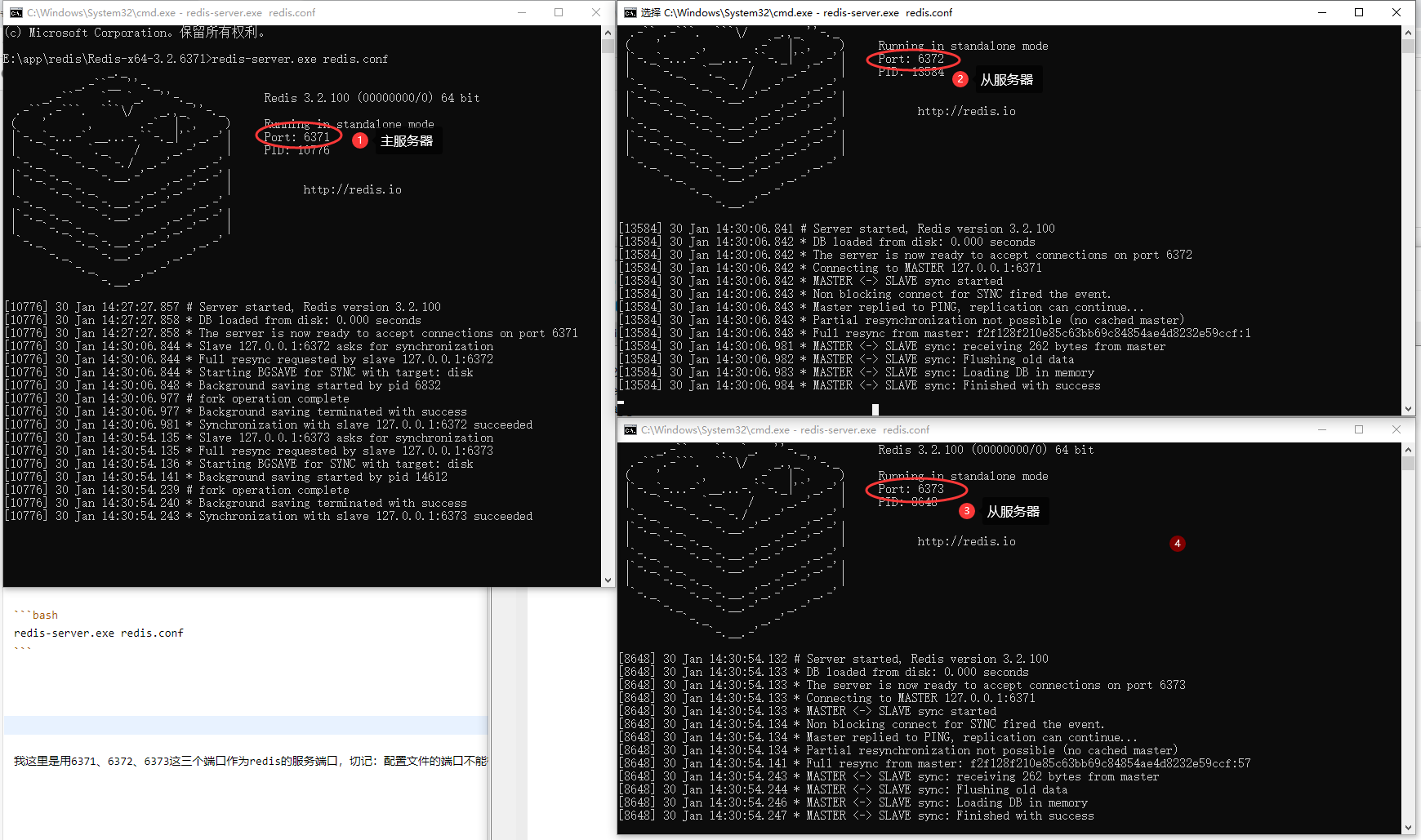Click log line 'accept connections on port 6373'
The width and height of the screenshot is (1421, 840).
[902, 685]
